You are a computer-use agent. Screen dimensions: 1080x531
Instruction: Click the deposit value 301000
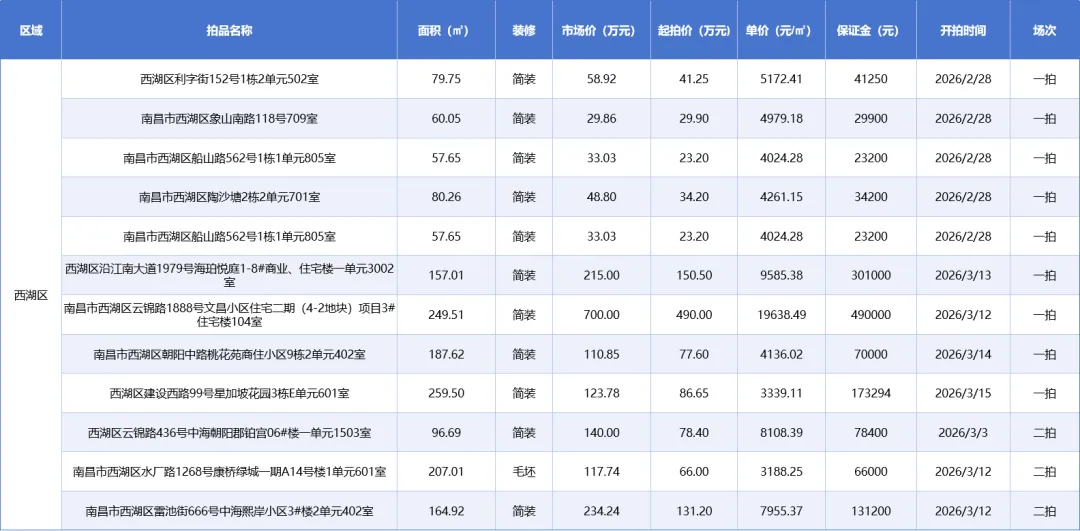871,275
